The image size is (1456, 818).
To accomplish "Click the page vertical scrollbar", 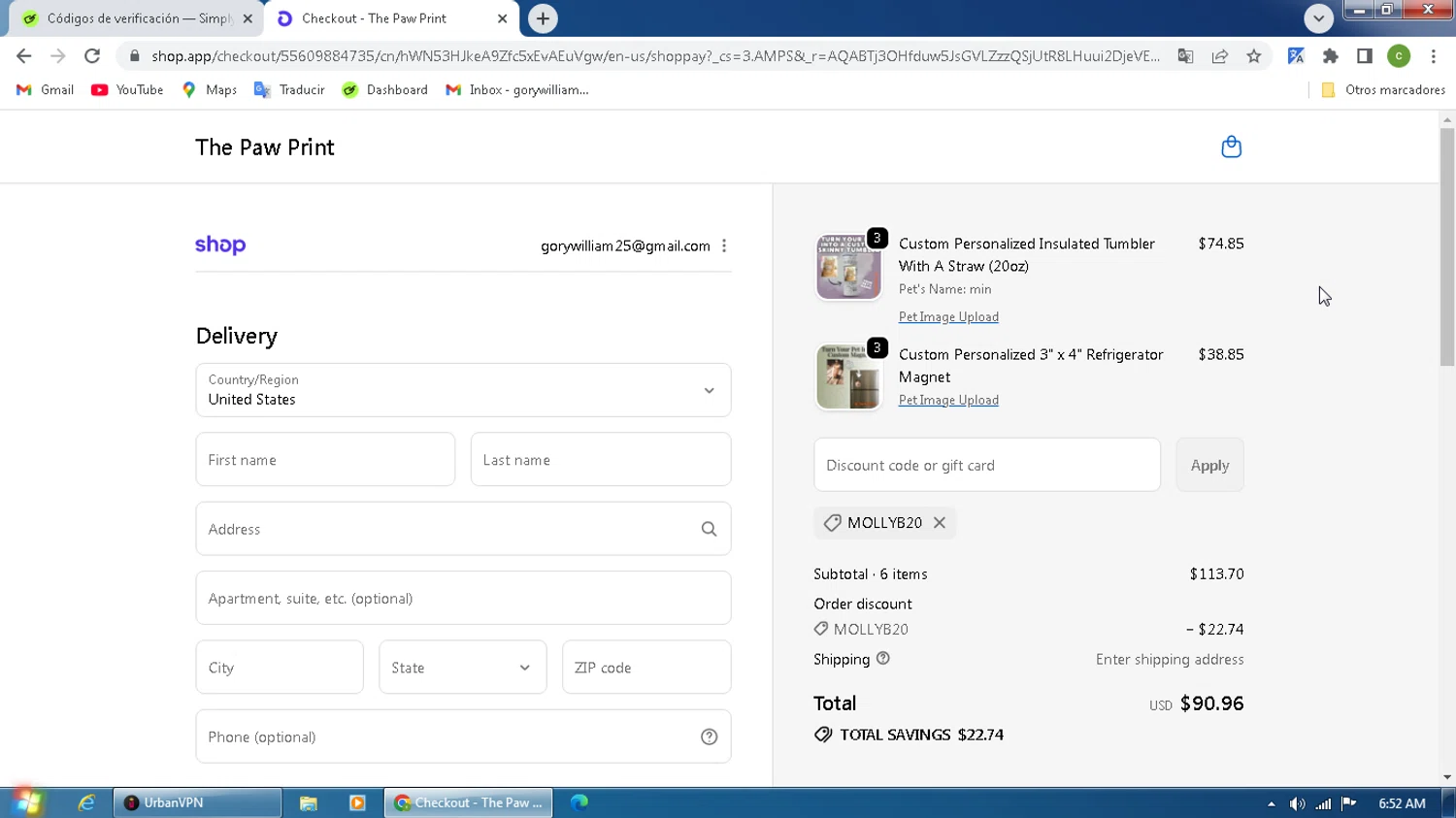I will (x=1447, y=247).
